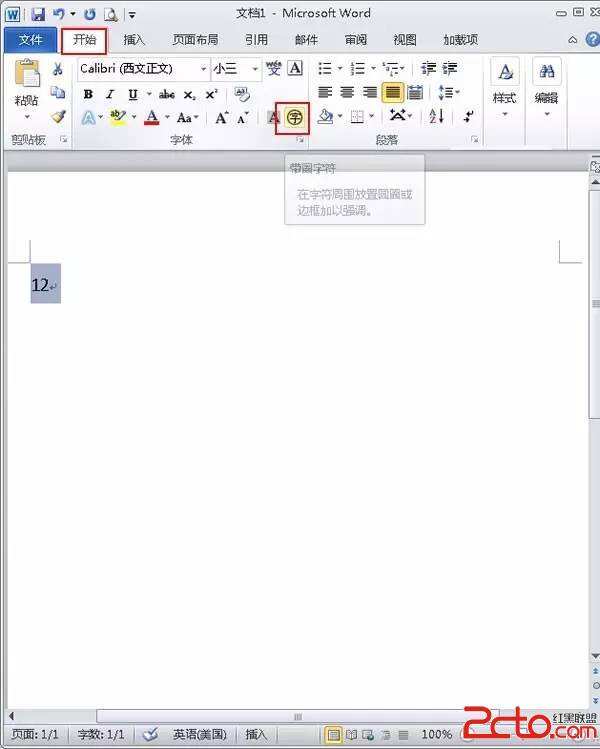Apply Character Shading icon
The width and height of the screenshot is (600, 749).
click(x=273, y=117)
